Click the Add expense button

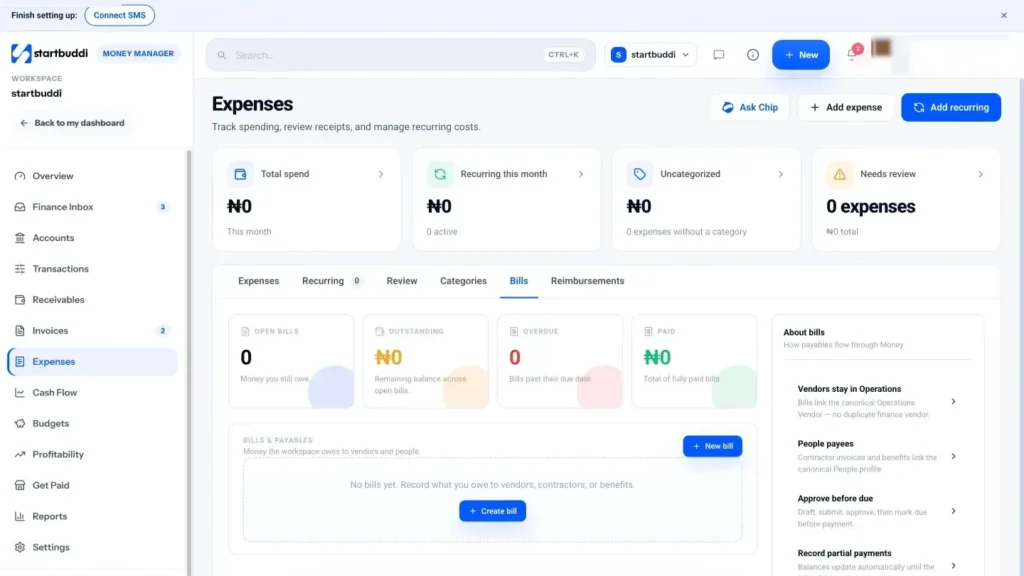pos(846,107)
